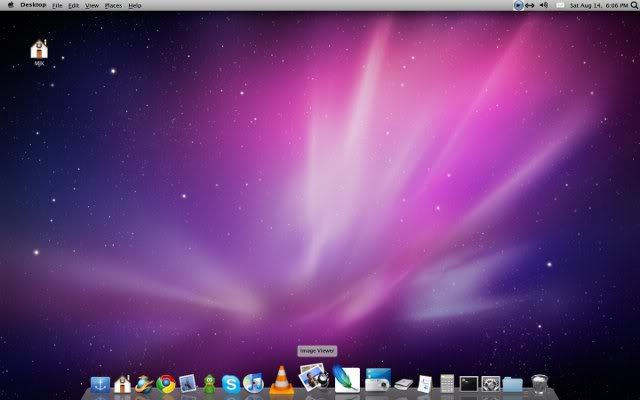Open the Trash in the dock
This screenshot has height=400, width=640.
[x=540, y=383]
